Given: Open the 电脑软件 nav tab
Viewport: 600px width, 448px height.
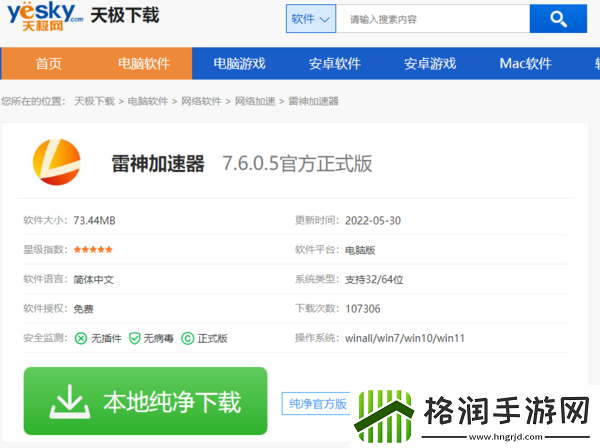Looking at the screenshot, I should tap(144, 64).
